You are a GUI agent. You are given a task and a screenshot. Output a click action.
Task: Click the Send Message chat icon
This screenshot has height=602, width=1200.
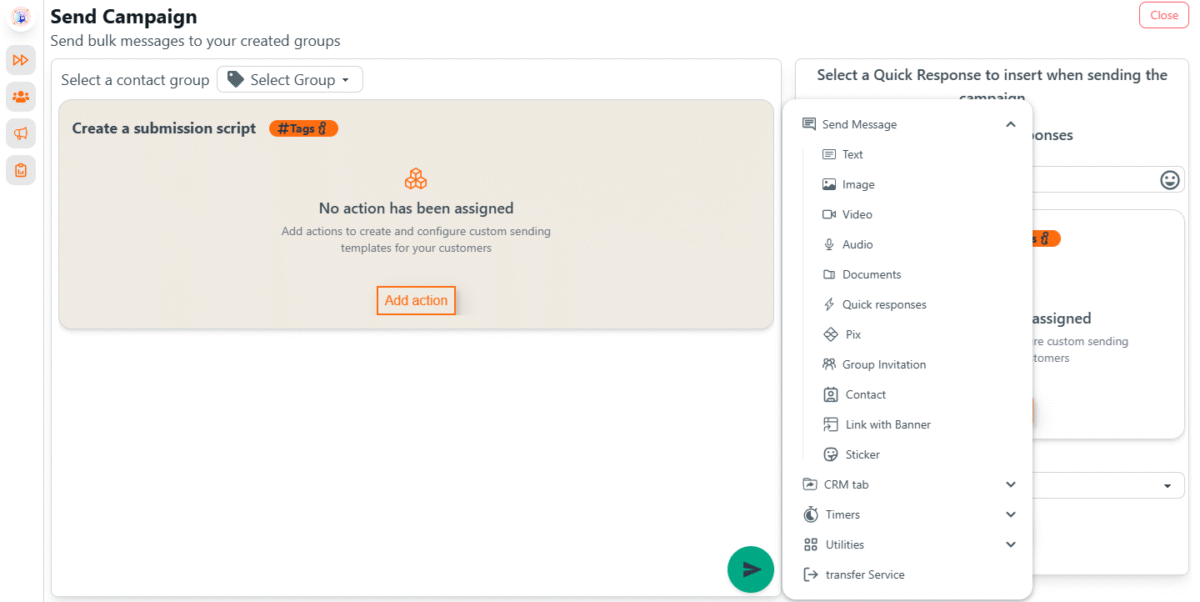(809, 125)
